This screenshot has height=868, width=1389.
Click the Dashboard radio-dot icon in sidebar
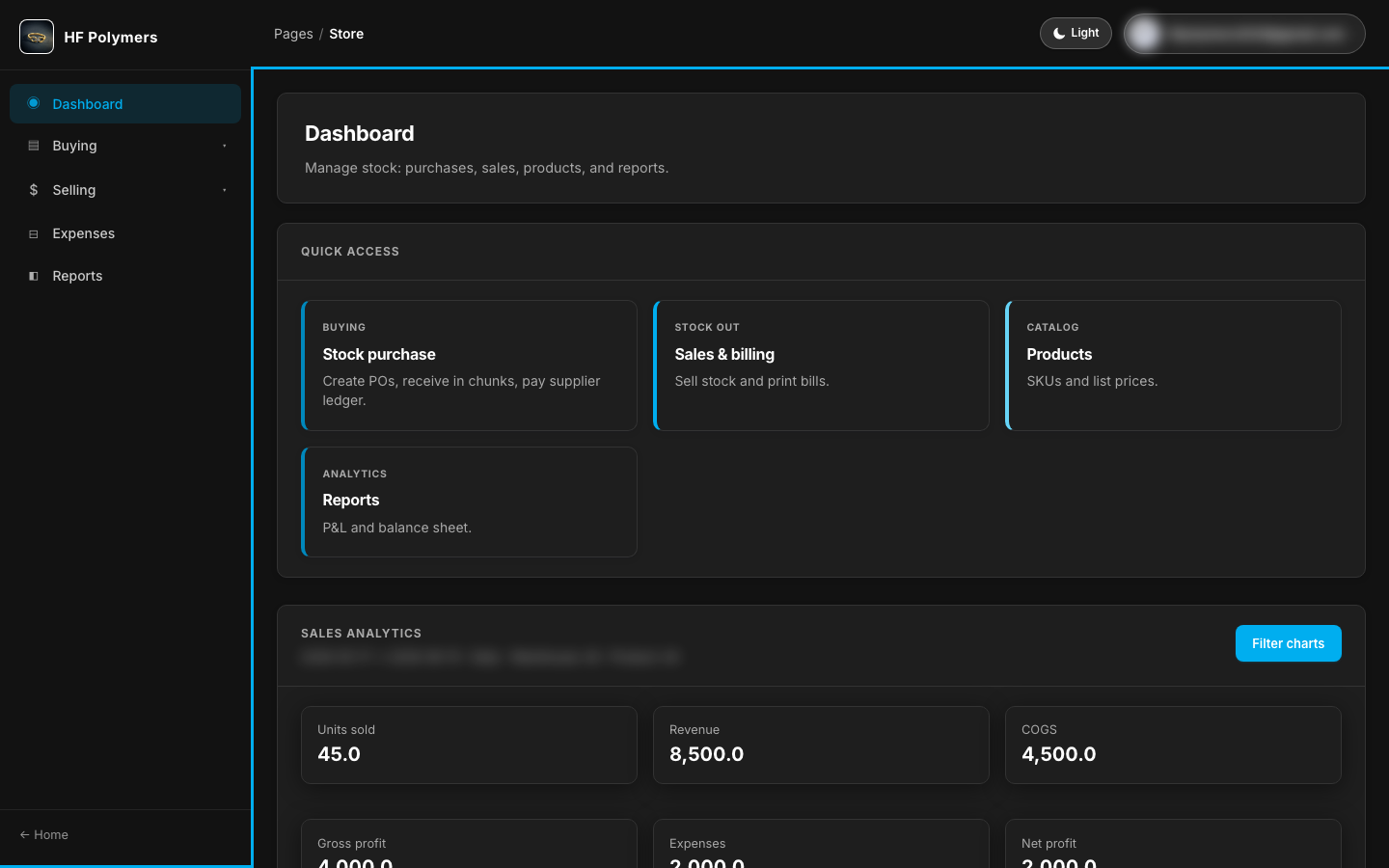click(34, 103)
